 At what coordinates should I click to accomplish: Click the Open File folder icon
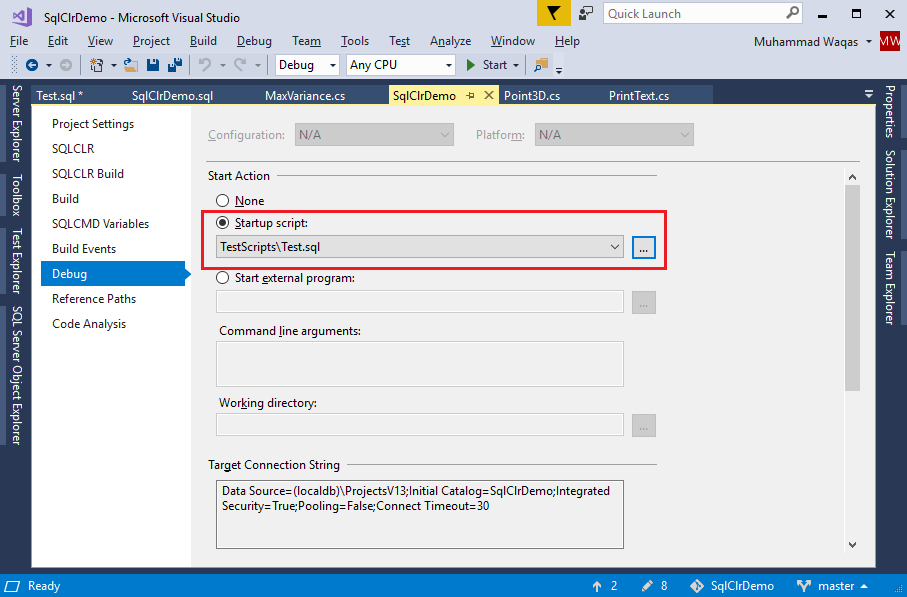point(131,65)
